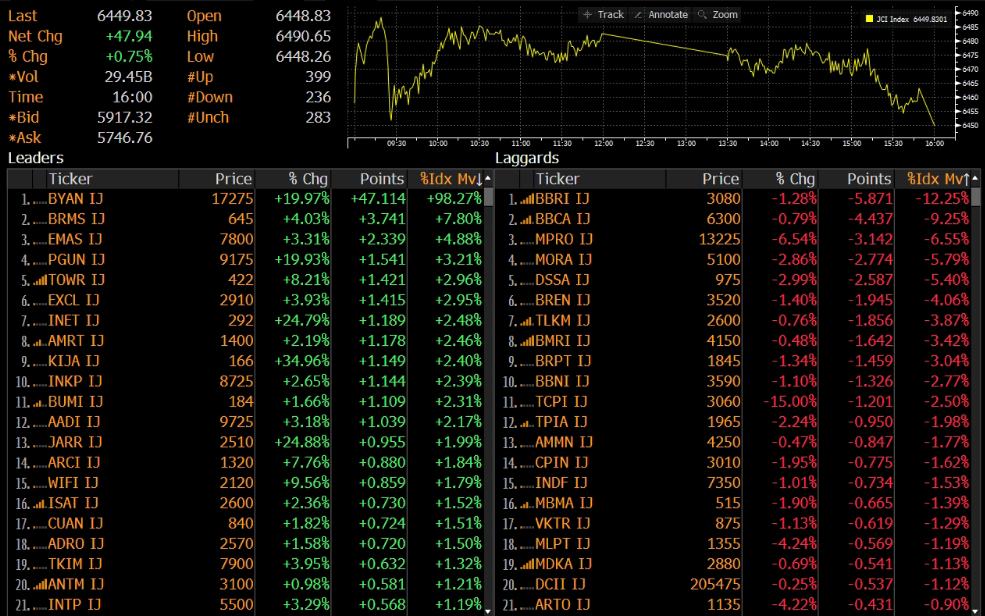985x616 pixels.
Task: Click volume bars icon beside TLKM IJ
Action: [x=526, y=322]
